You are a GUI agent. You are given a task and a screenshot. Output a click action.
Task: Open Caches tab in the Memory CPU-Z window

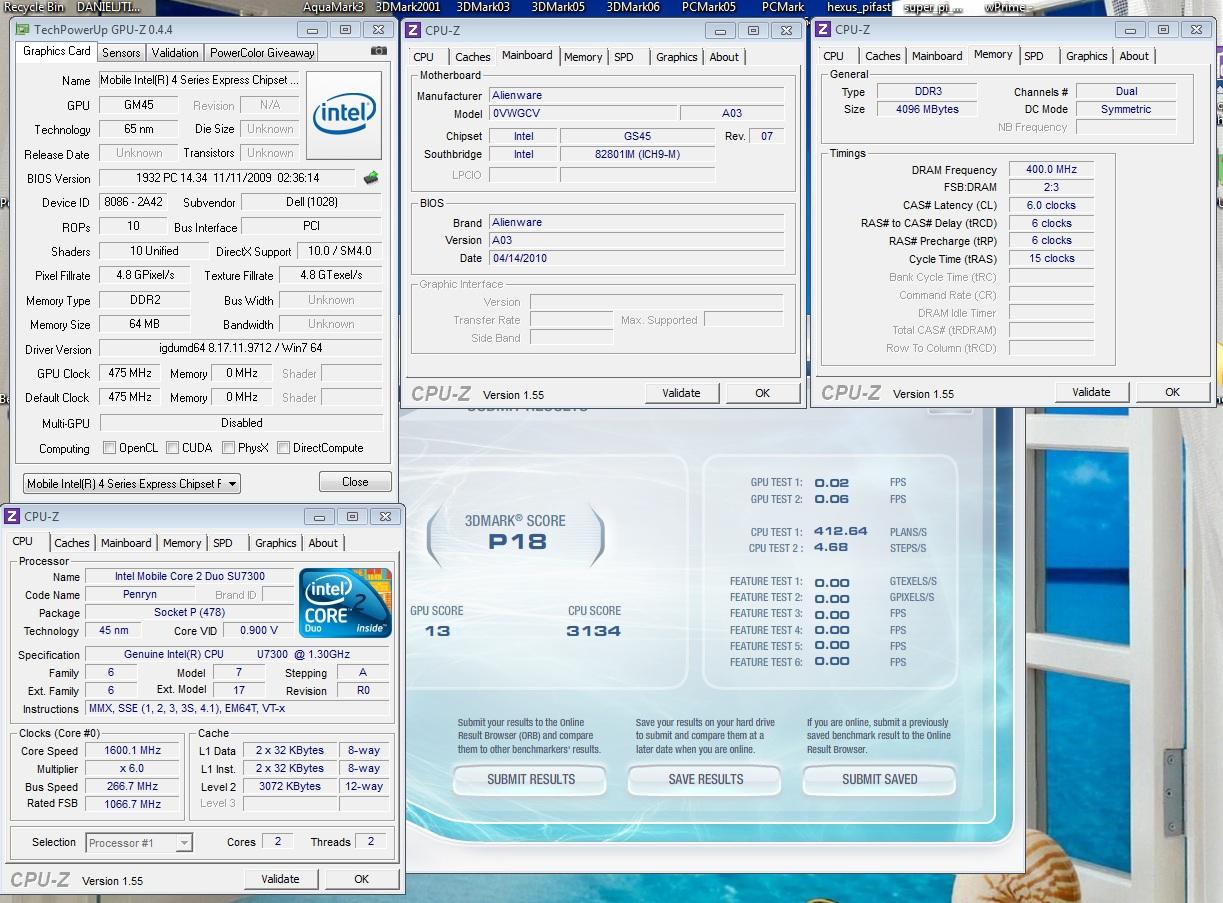(x=883, y=56)
